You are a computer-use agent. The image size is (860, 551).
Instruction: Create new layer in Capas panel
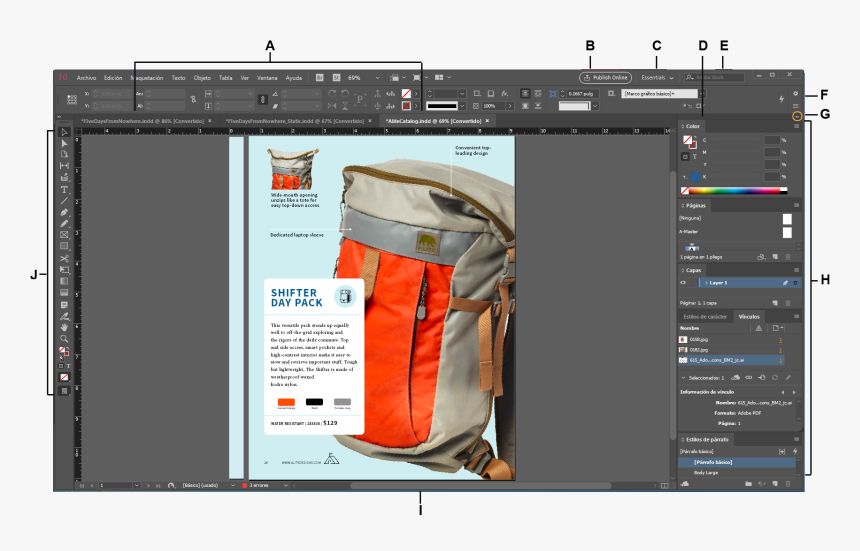[x=775, y=303]
